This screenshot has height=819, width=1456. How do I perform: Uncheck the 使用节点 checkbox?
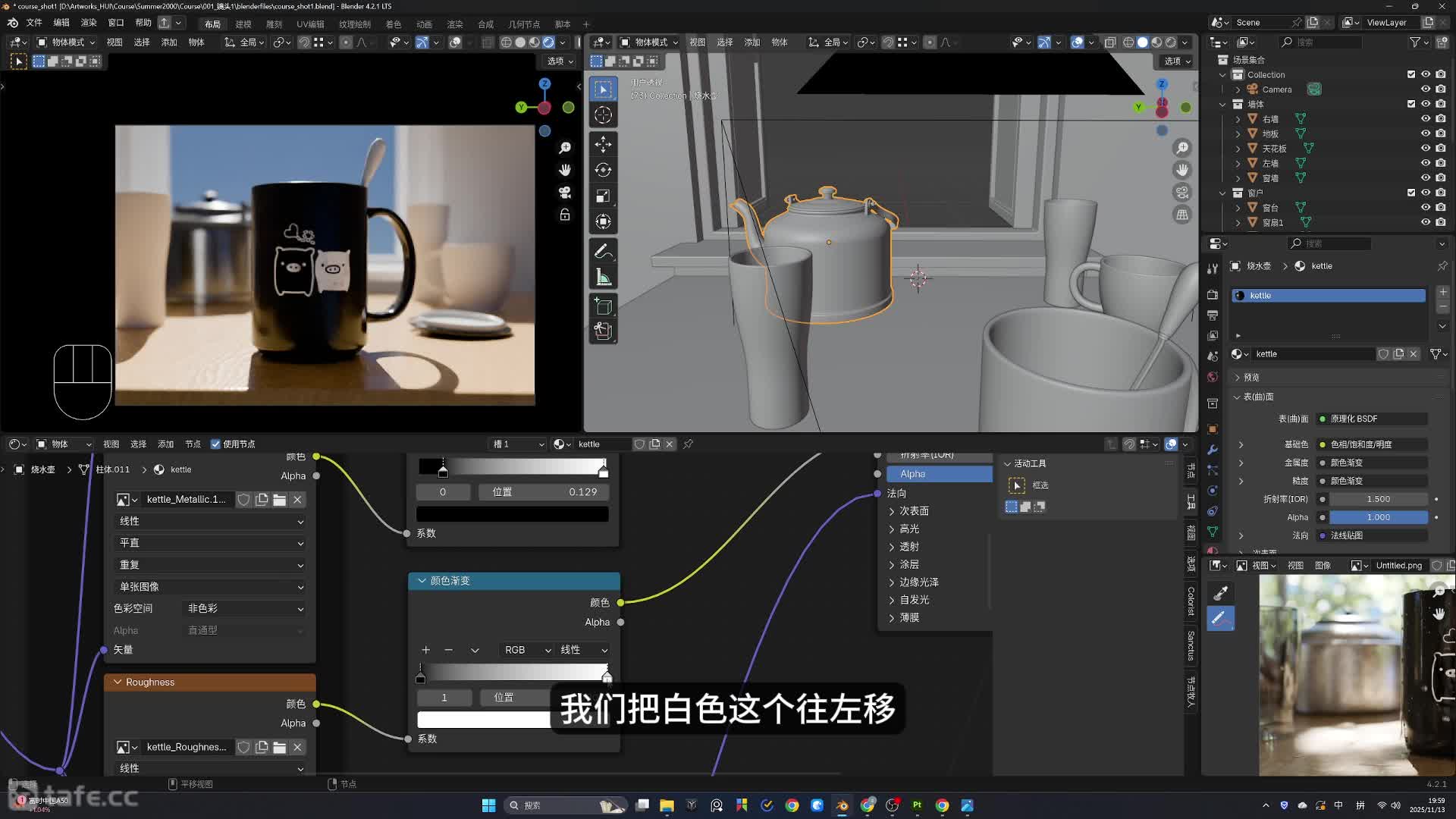click(215, 444)
